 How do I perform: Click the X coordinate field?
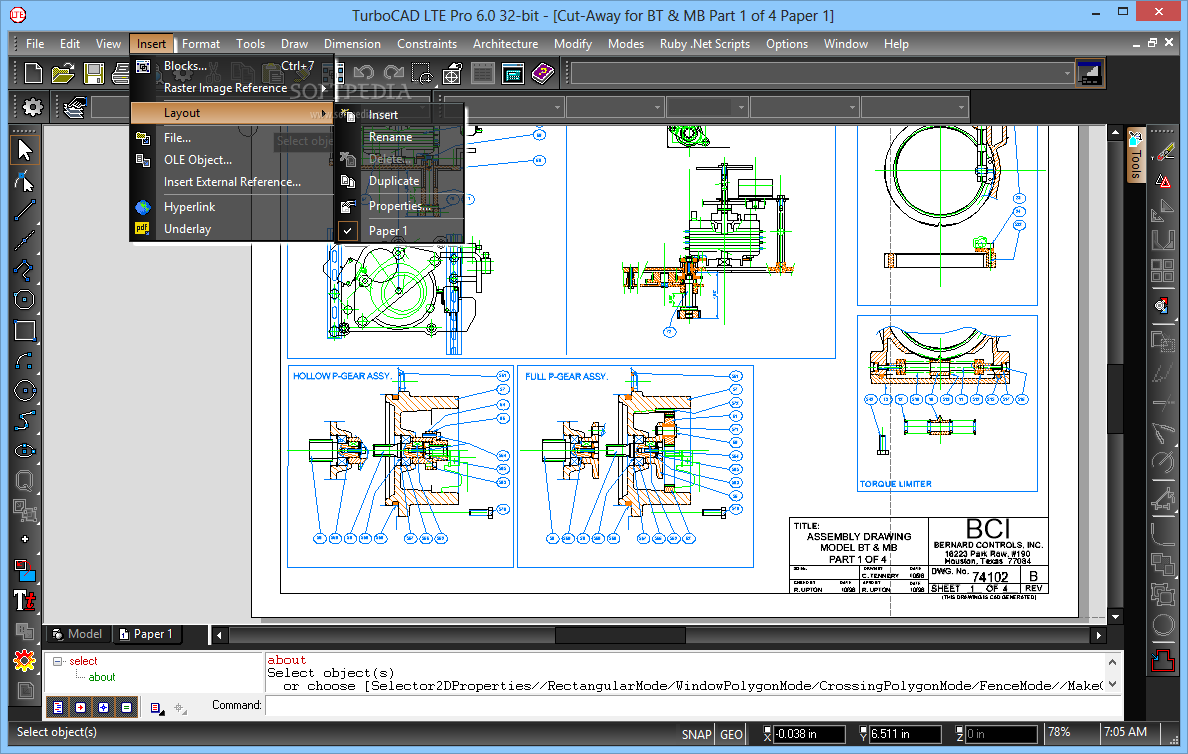[x=809, y=734]
